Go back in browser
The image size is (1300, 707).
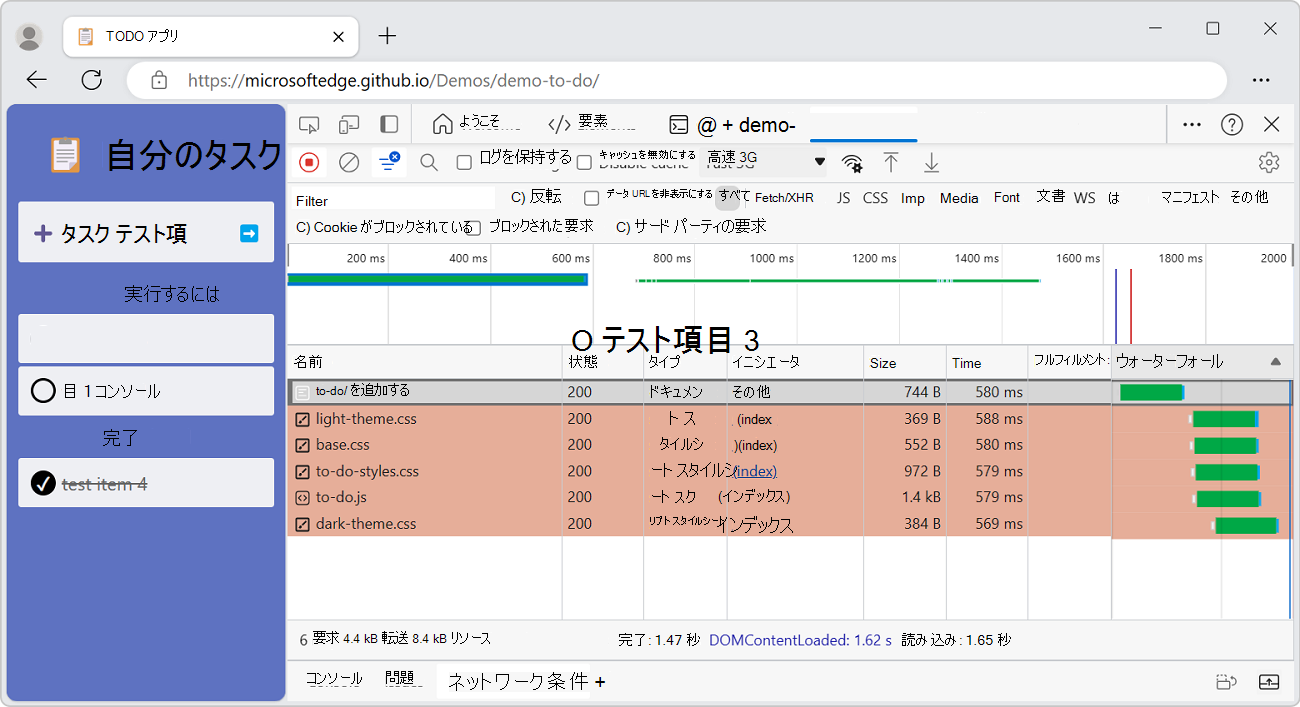click(x=37, y=80)
